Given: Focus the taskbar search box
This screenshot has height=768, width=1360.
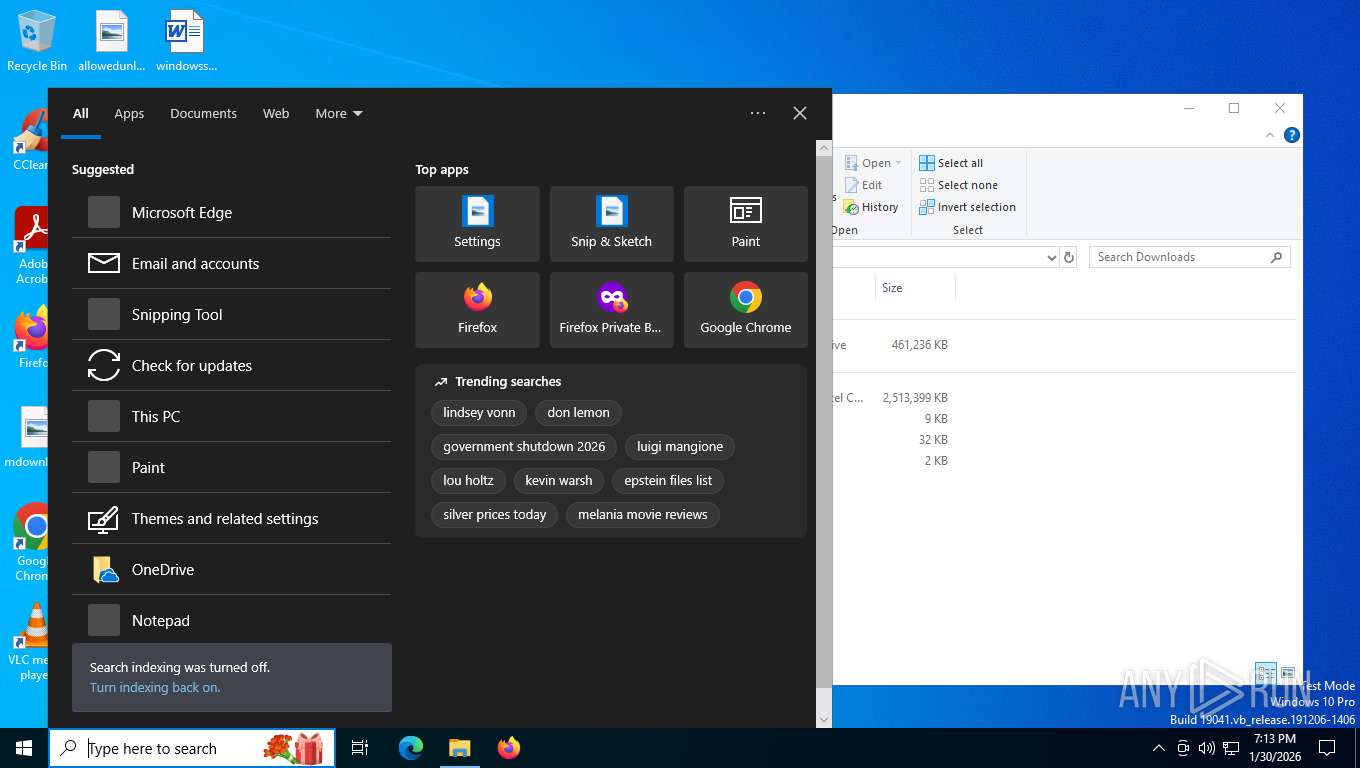Looking at the screenshot, I should (192, 748).
